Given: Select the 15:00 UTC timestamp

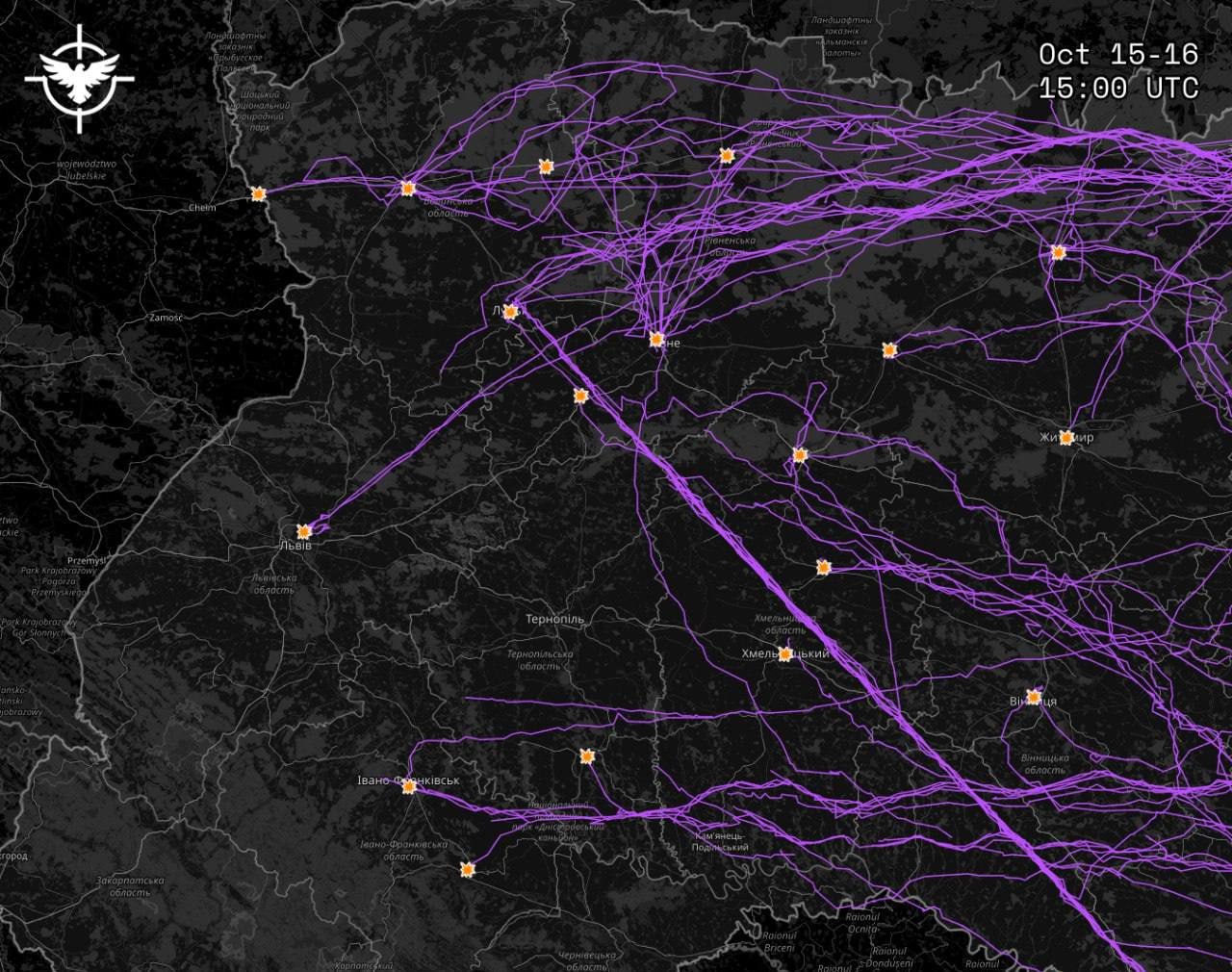Looking at the screenshot, I should coord(1118,89).
